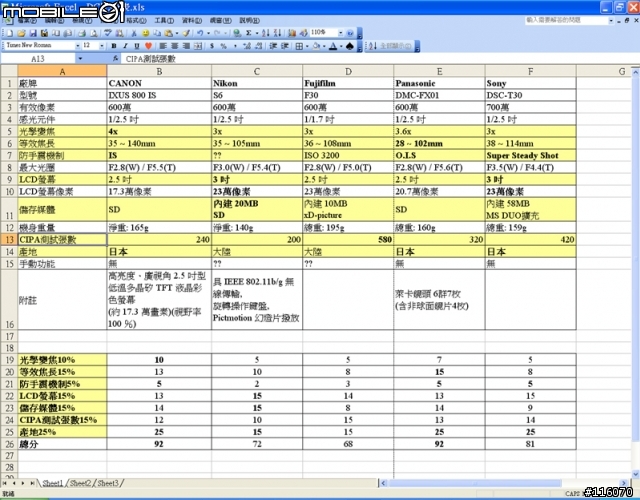Click the formula bar showing CIPA text

tap(380, 59)
